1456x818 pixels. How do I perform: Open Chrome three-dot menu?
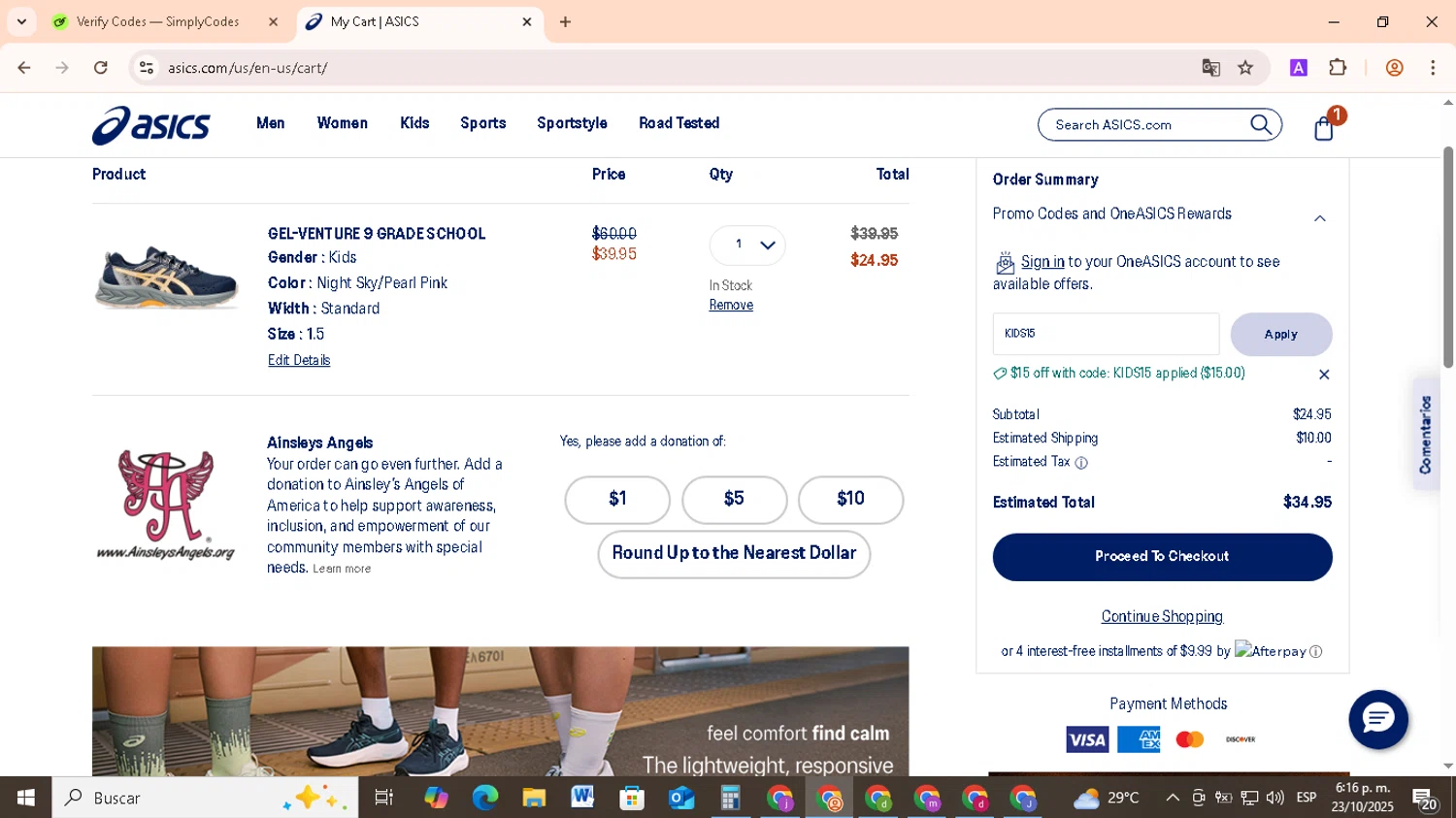click(x=1433, y=68)
